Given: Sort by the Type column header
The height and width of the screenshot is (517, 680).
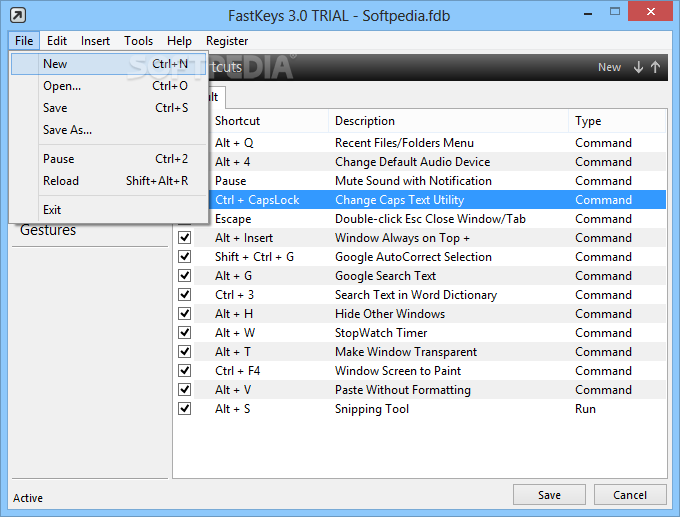Looking at the screenshot, I should pyautogui.click(x=617, y=121).
